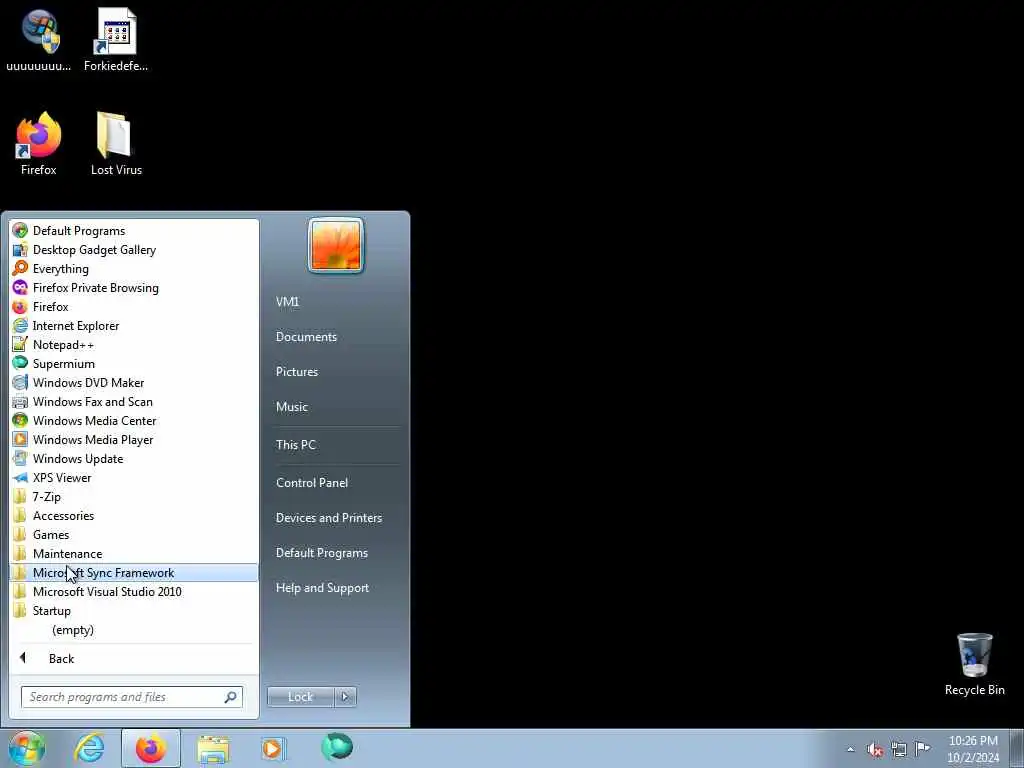Select the Lost Virus desktop folder
The height and width of the screenshot is (768, 1024).
pos(116,144)
